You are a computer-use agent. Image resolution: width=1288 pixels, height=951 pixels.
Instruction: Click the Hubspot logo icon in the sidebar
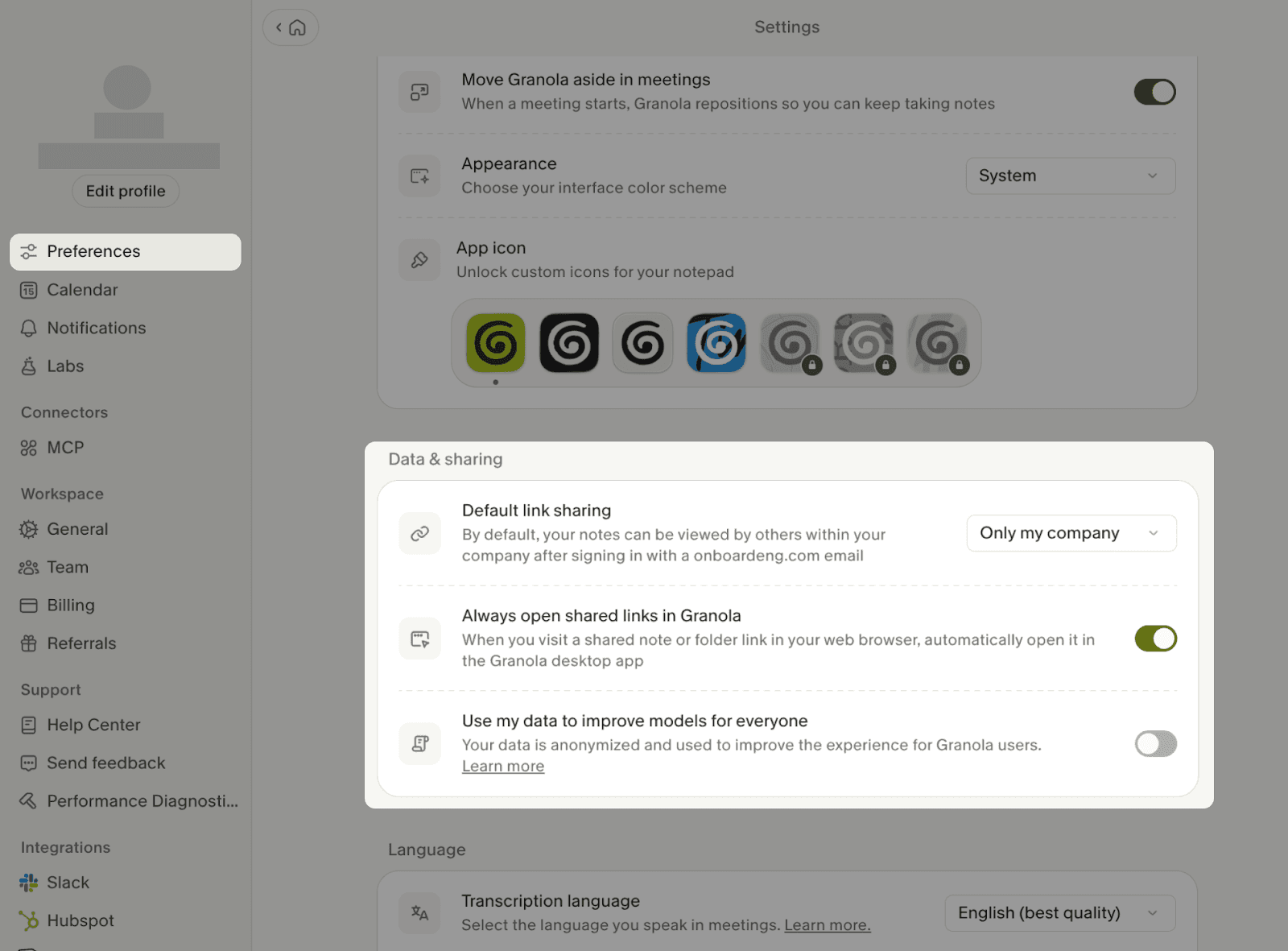tap(28, 920)
